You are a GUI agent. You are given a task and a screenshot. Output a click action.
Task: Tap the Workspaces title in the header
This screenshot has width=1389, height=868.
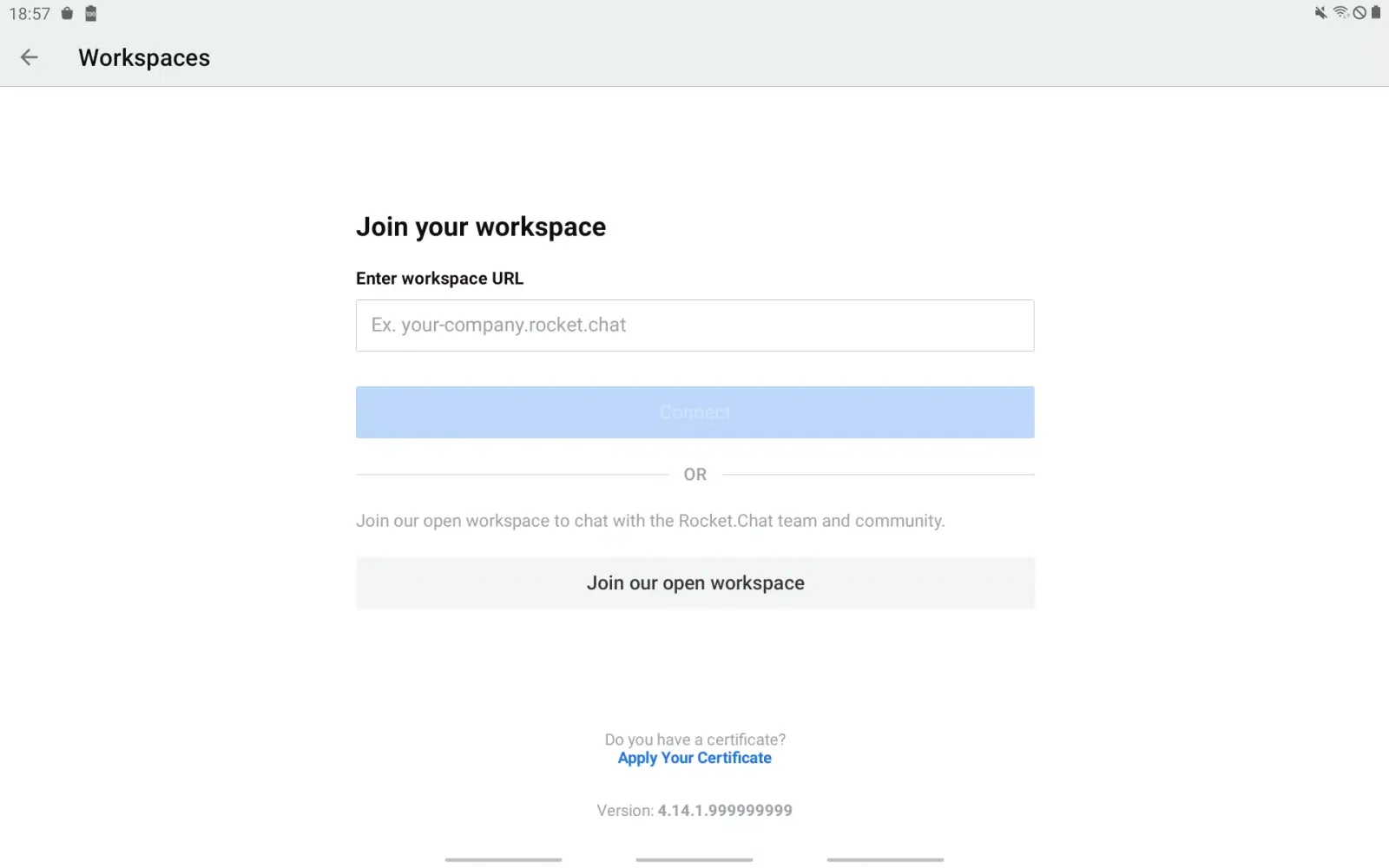[x=143, y=57]
